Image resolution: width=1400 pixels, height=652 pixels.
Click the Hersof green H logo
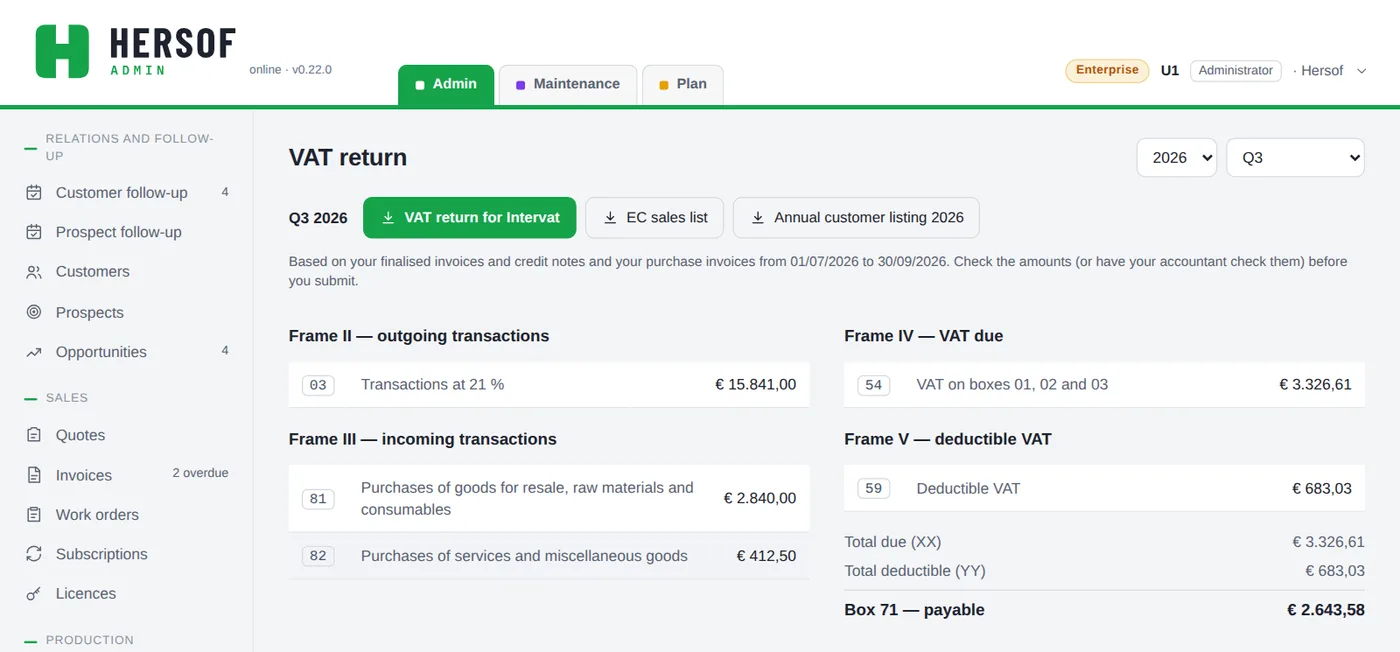coord(62,51)
